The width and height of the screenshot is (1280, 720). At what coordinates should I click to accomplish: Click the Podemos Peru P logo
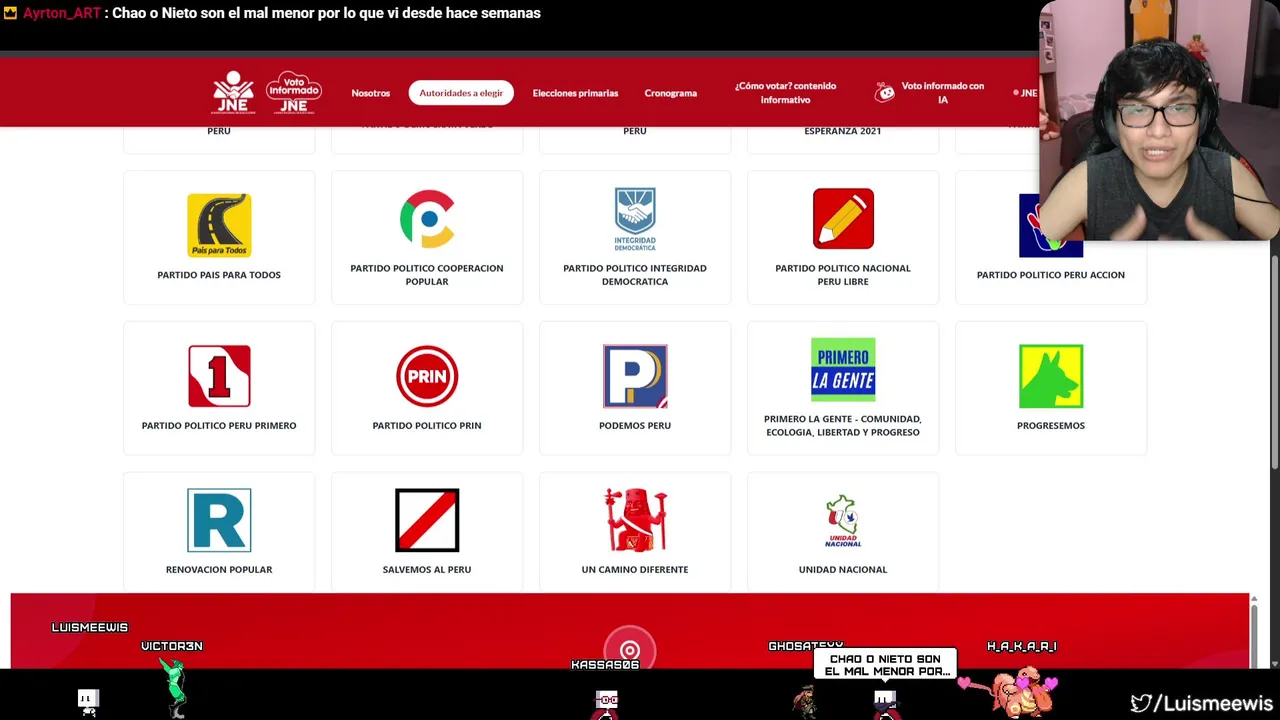tap(635, 376)
